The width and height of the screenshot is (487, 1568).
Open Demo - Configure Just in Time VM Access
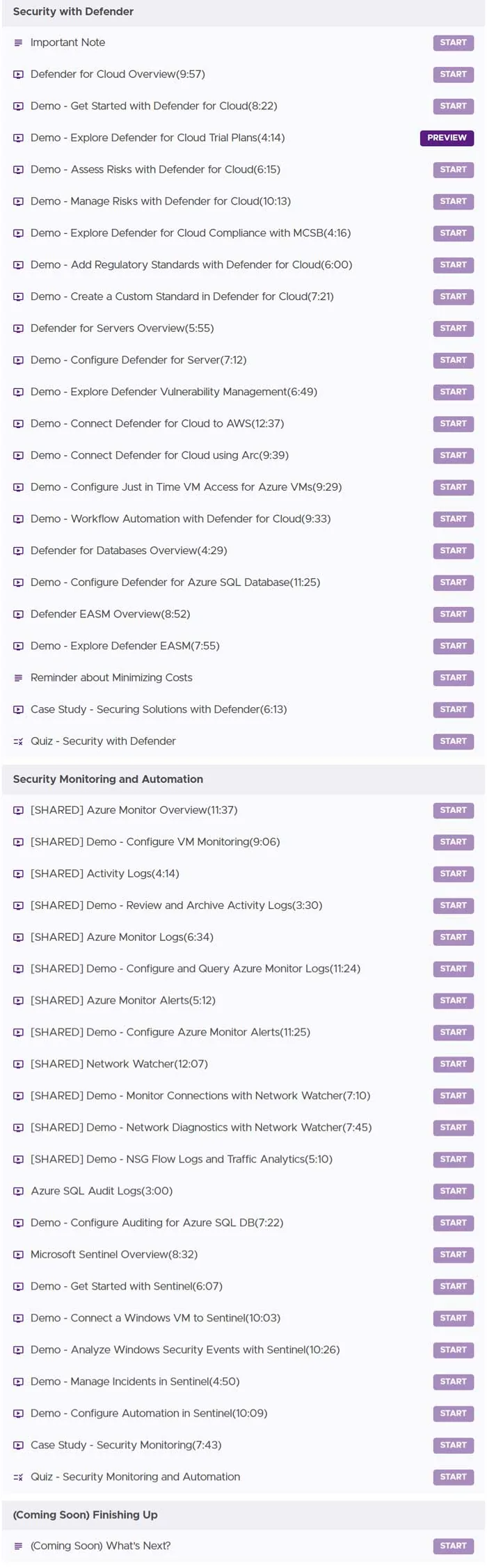(x=186, y=487)
